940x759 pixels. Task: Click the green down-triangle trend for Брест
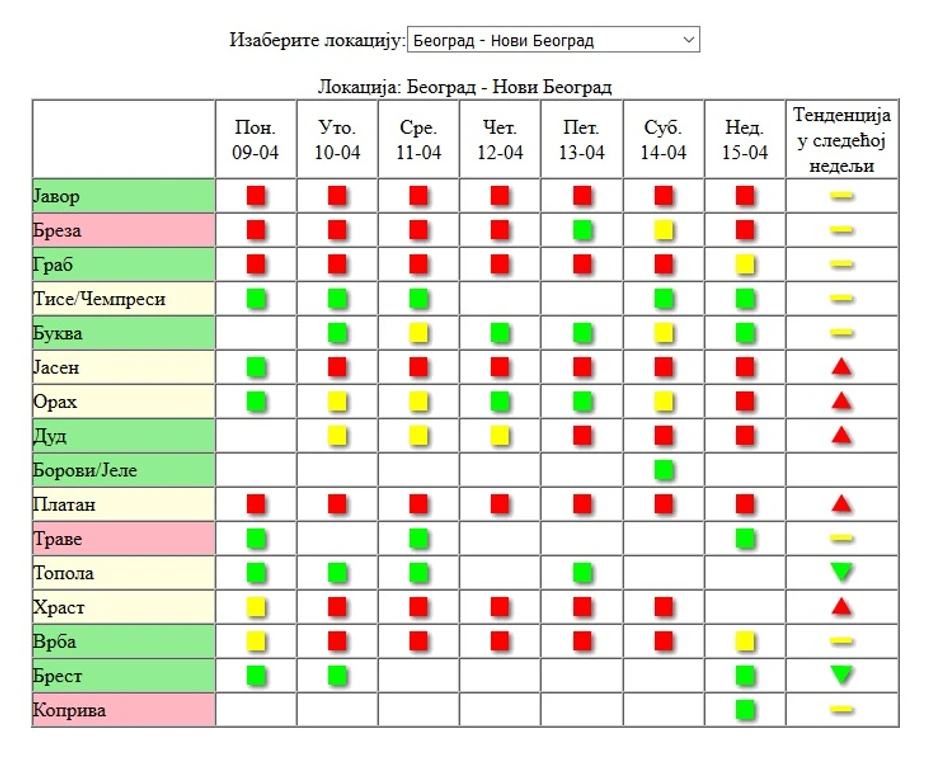(x=842, y=675)
